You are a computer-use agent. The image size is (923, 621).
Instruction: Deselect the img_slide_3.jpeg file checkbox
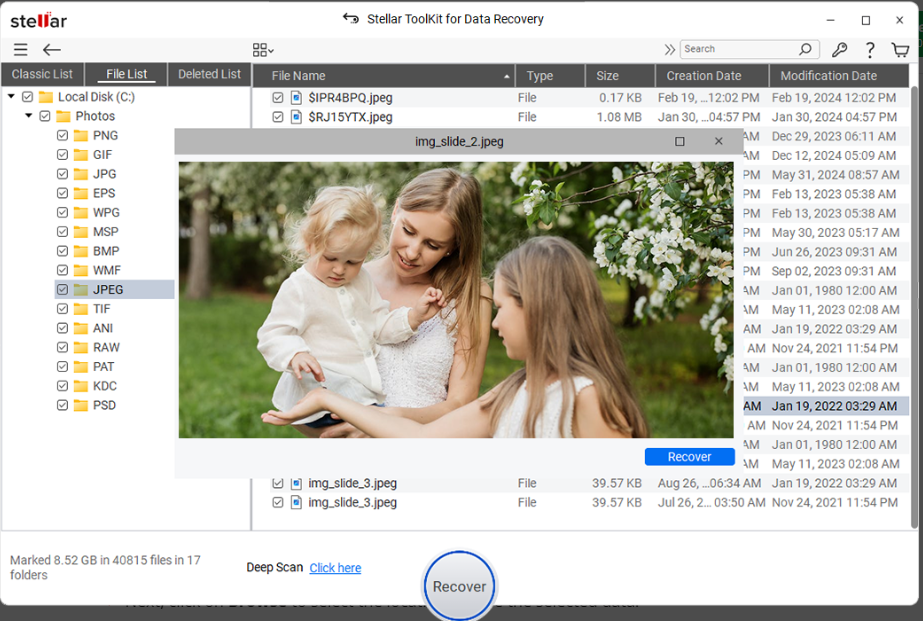278,483
